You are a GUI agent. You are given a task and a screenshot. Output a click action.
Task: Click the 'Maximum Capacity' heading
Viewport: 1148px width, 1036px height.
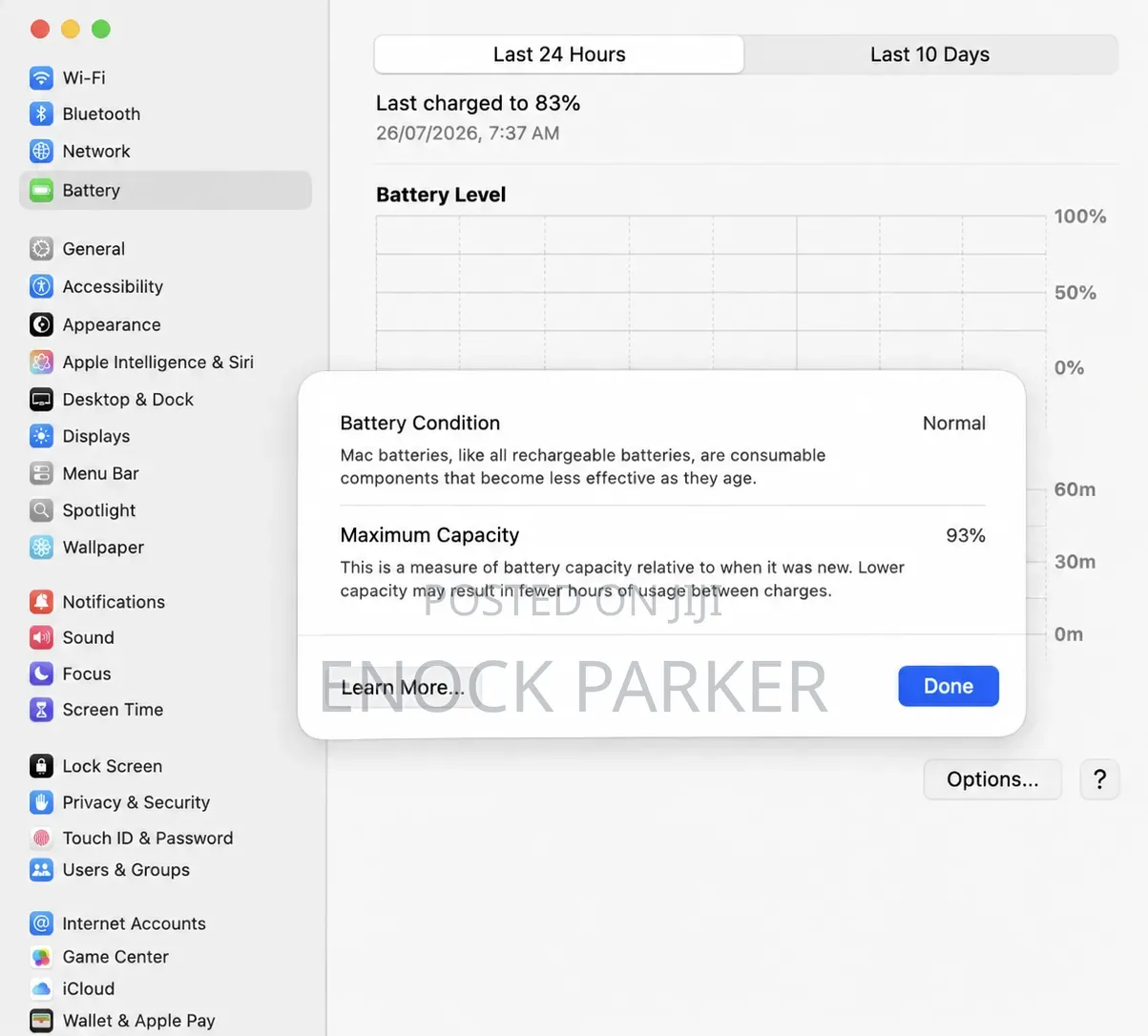[429, 535]
